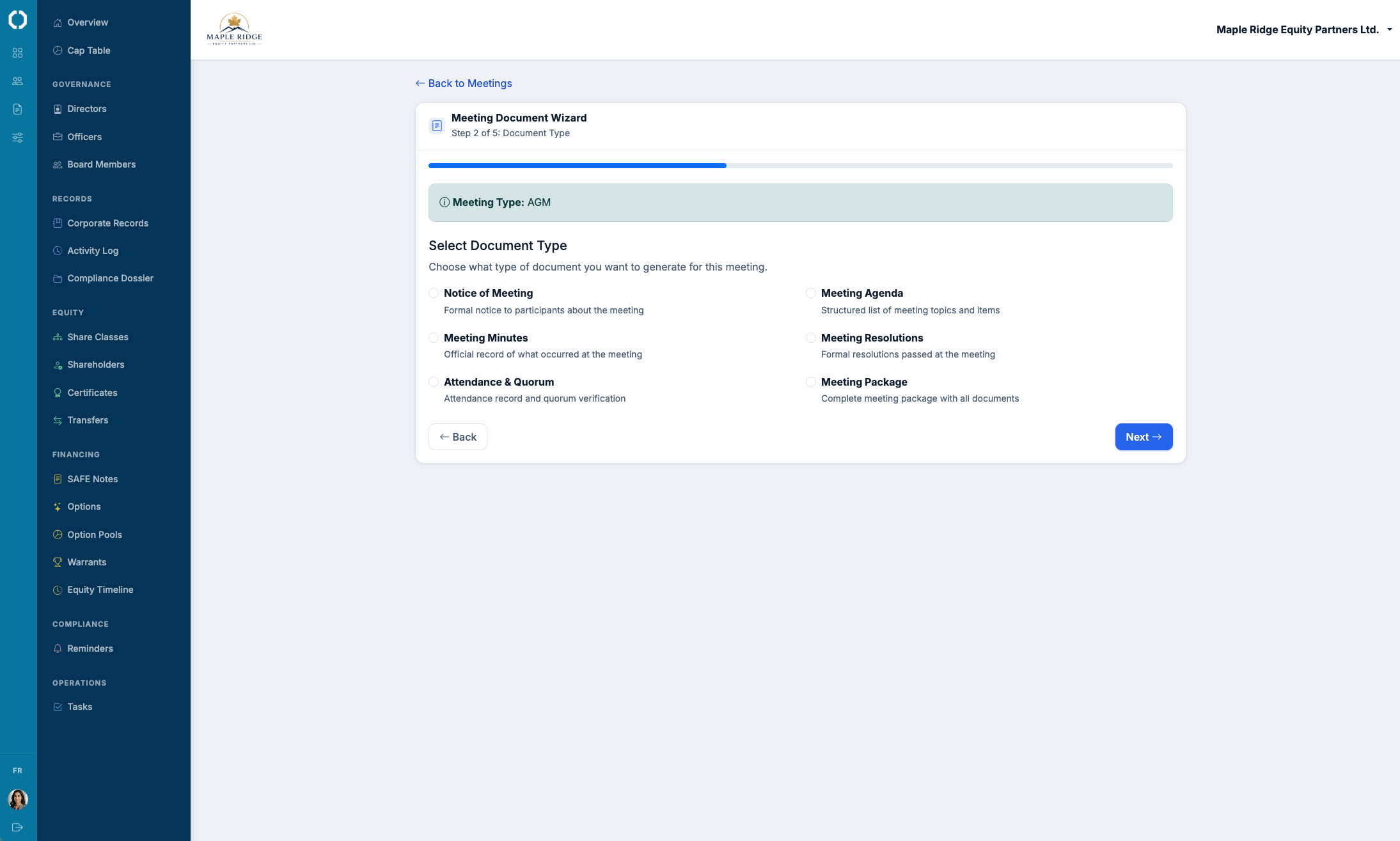Click the wizard step progress bar
Screen dimensions: 1400x841
coord(800,166)
